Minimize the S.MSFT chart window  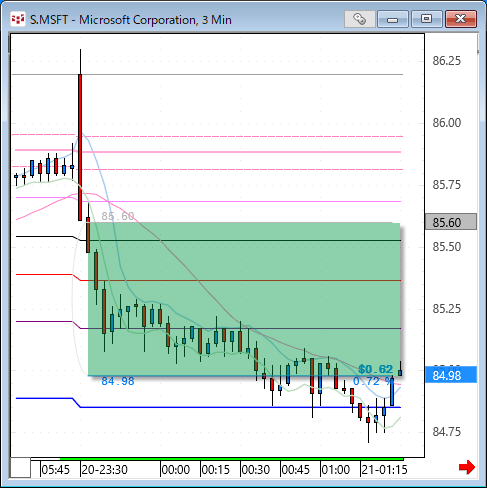393,19
